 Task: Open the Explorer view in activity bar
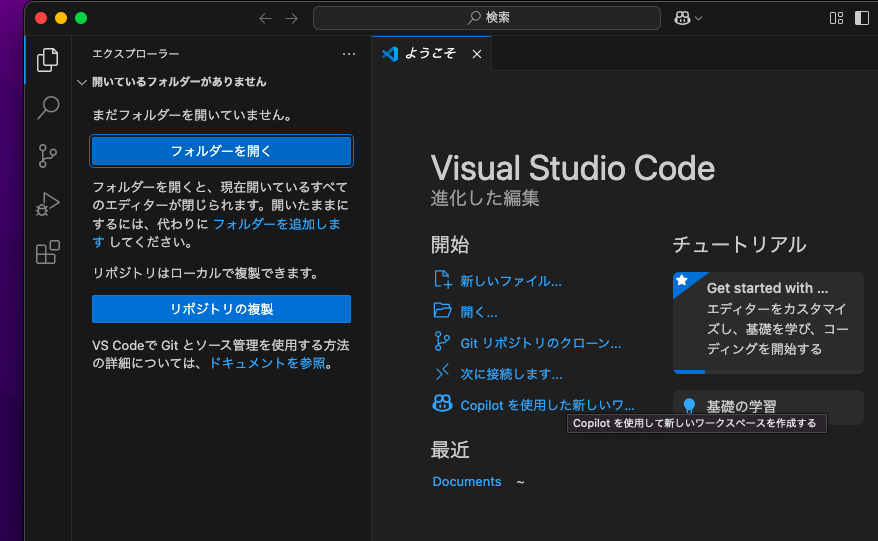click(48, 60)
